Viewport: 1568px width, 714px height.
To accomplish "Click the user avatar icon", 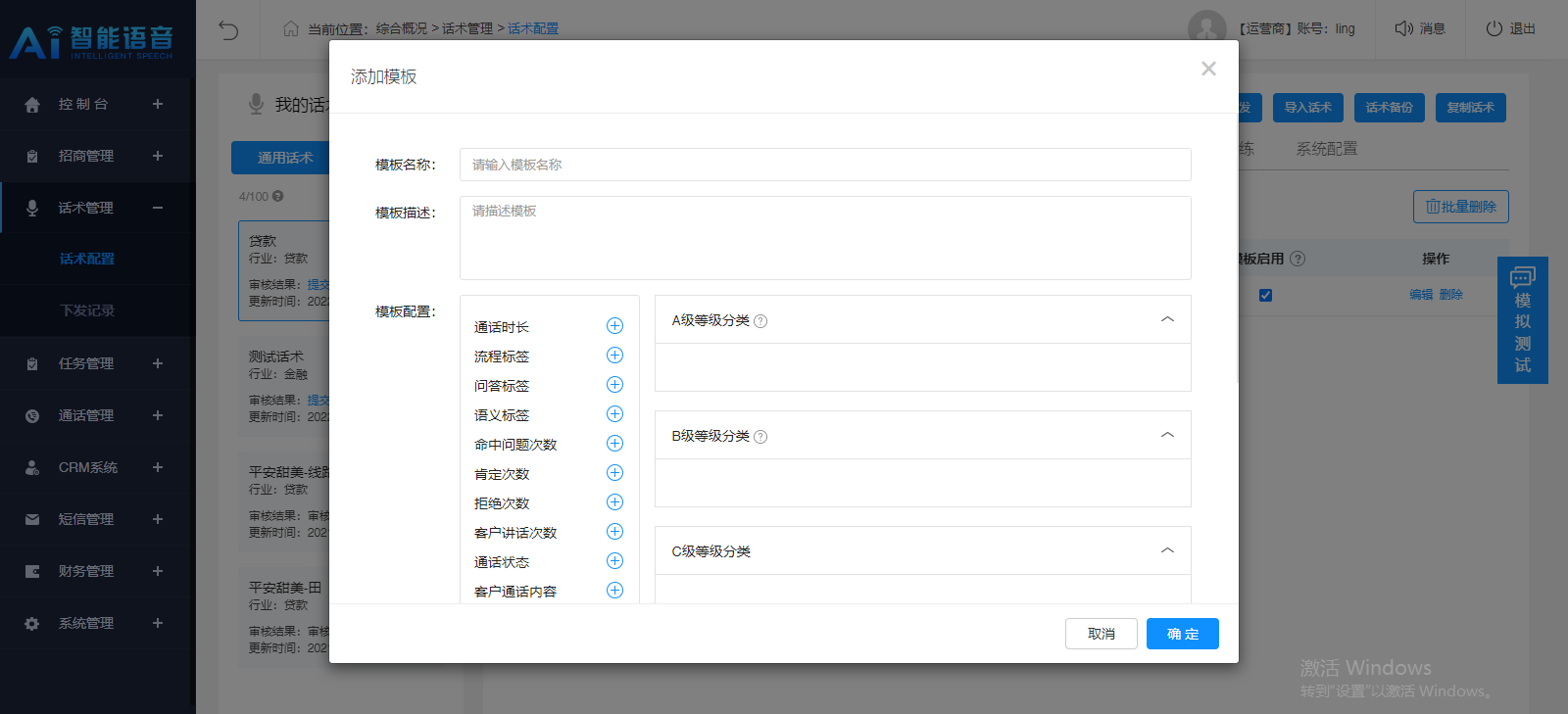I will (1207, 29).
